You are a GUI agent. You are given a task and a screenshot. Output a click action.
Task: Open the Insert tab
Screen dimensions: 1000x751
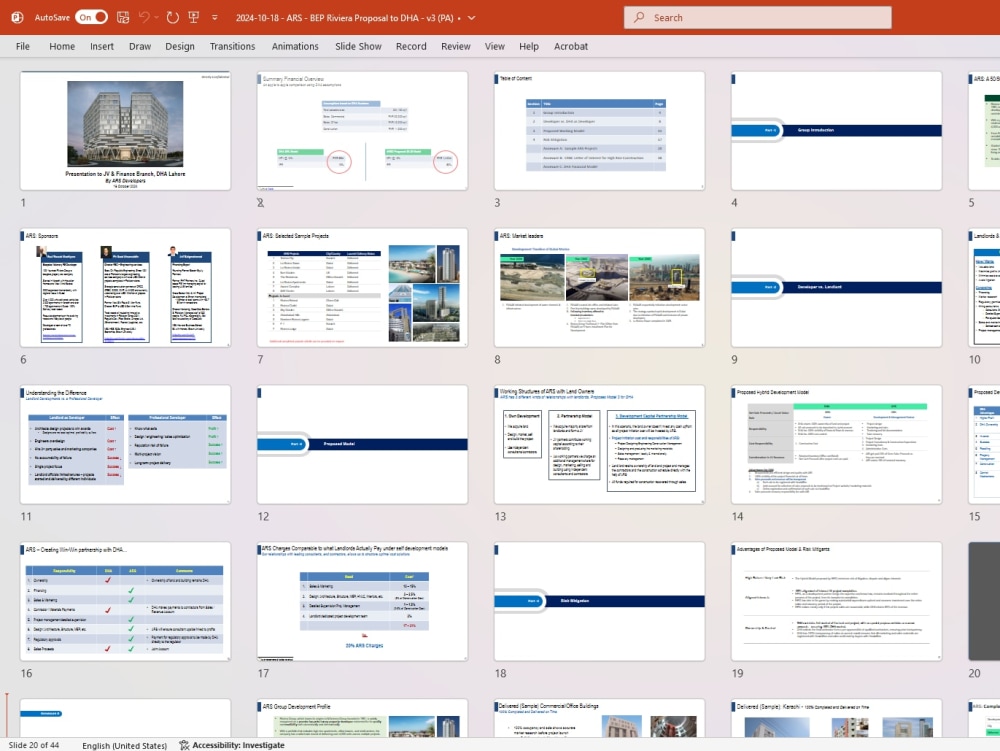pyautogui.click(x=101, y=47)
